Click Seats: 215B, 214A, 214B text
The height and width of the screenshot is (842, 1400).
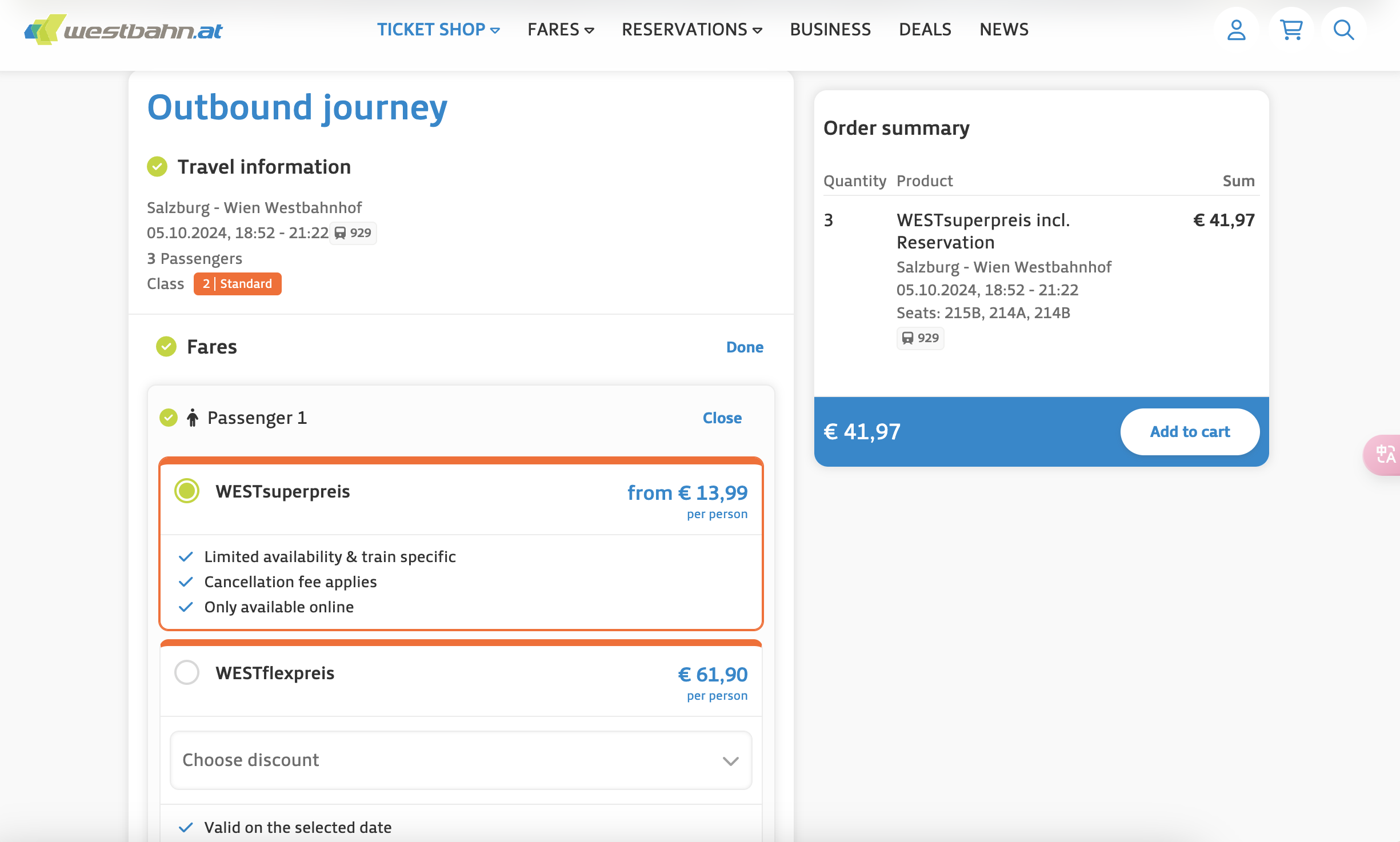coord(983,313)
